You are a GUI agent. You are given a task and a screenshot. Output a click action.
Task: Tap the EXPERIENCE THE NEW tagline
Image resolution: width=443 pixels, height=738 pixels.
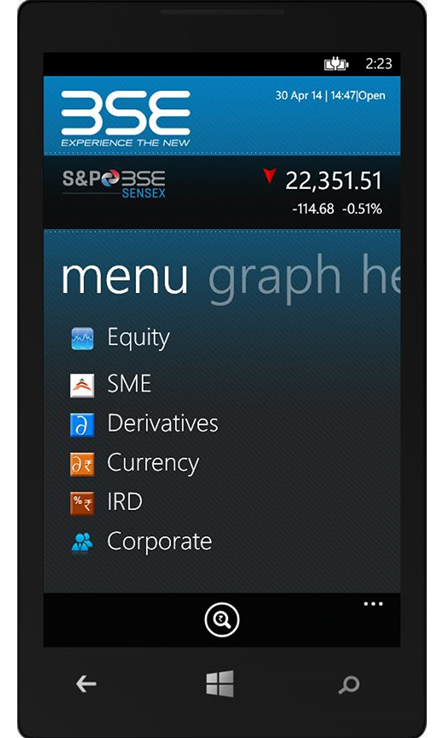click(x=126, y=143)
